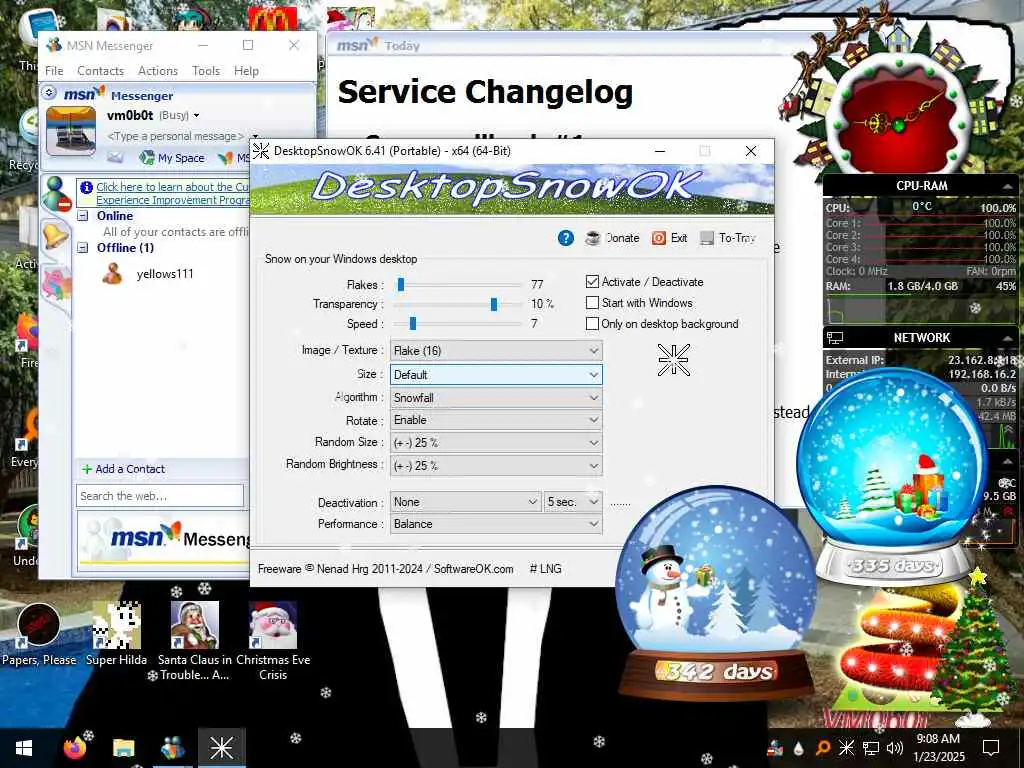Click the volume speaker tray icon
This screenshot has height=768, width=1024.
pos(894,748)
